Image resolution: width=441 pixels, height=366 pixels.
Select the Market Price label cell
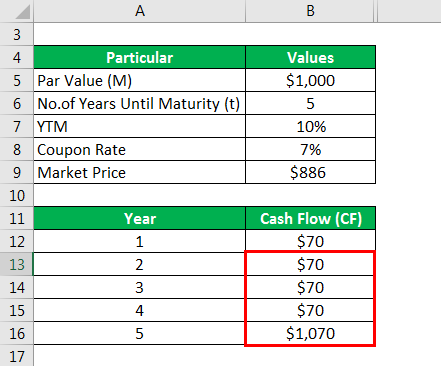[x=140, y=172]
